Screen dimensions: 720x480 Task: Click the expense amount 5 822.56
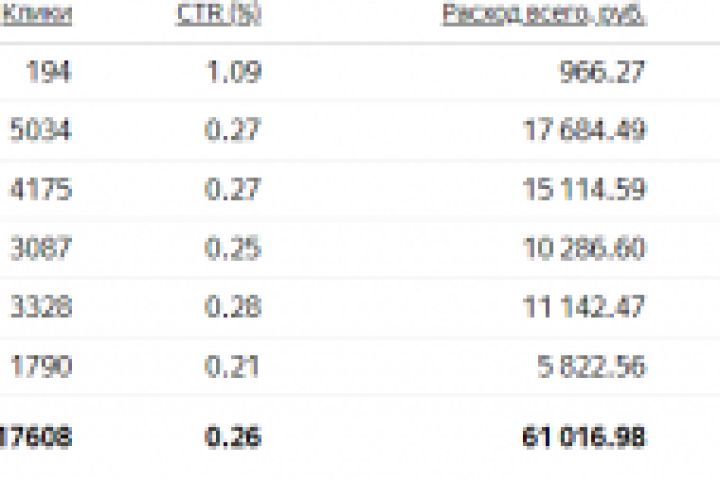pyautogui.click(x=593, y=365)
